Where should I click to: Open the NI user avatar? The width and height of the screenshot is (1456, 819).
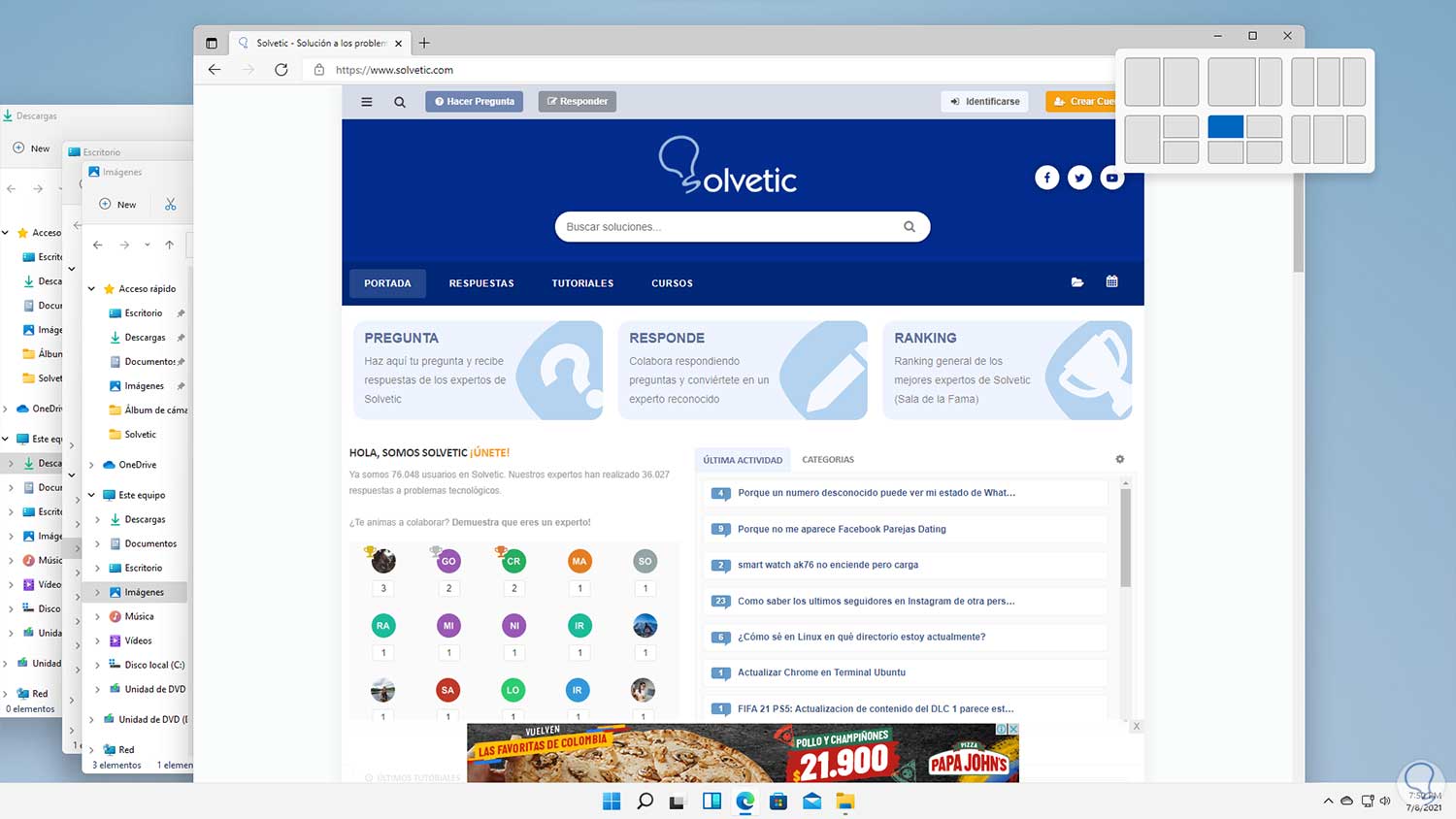[x=514, y=626]
